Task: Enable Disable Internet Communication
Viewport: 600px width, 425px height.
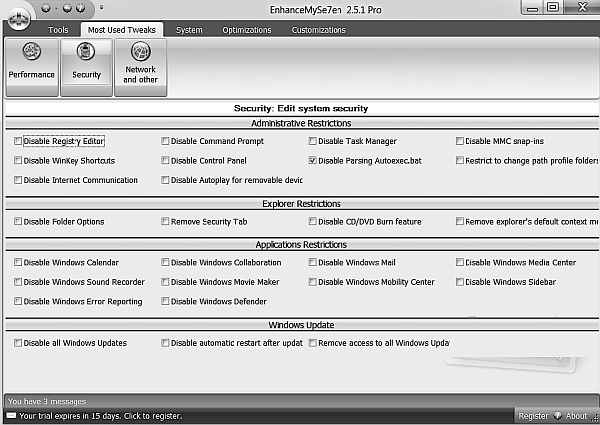Action: pos(18,180)
